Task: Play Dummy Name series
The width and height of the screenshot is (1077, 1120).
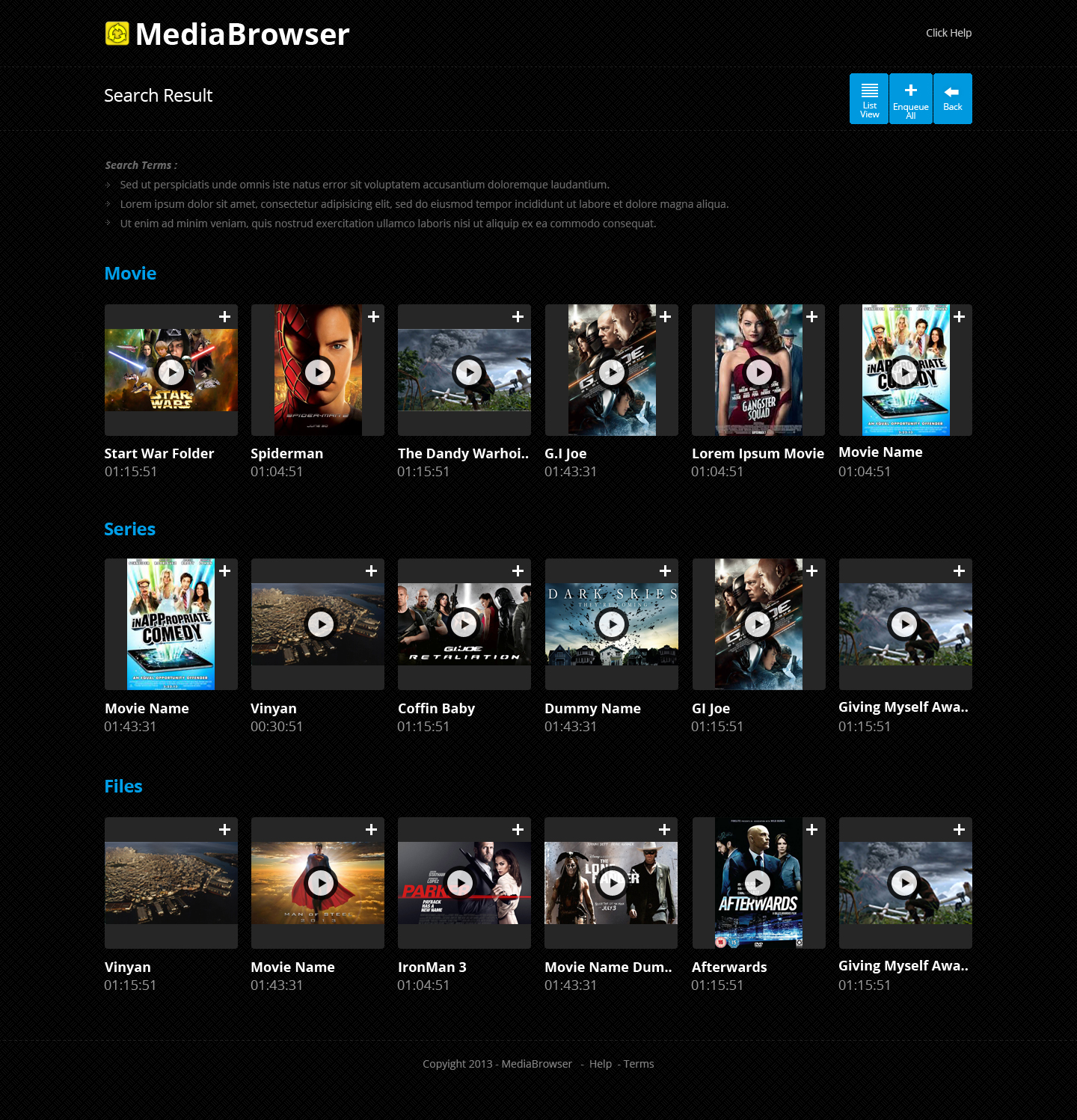Action: pos(612,624)
